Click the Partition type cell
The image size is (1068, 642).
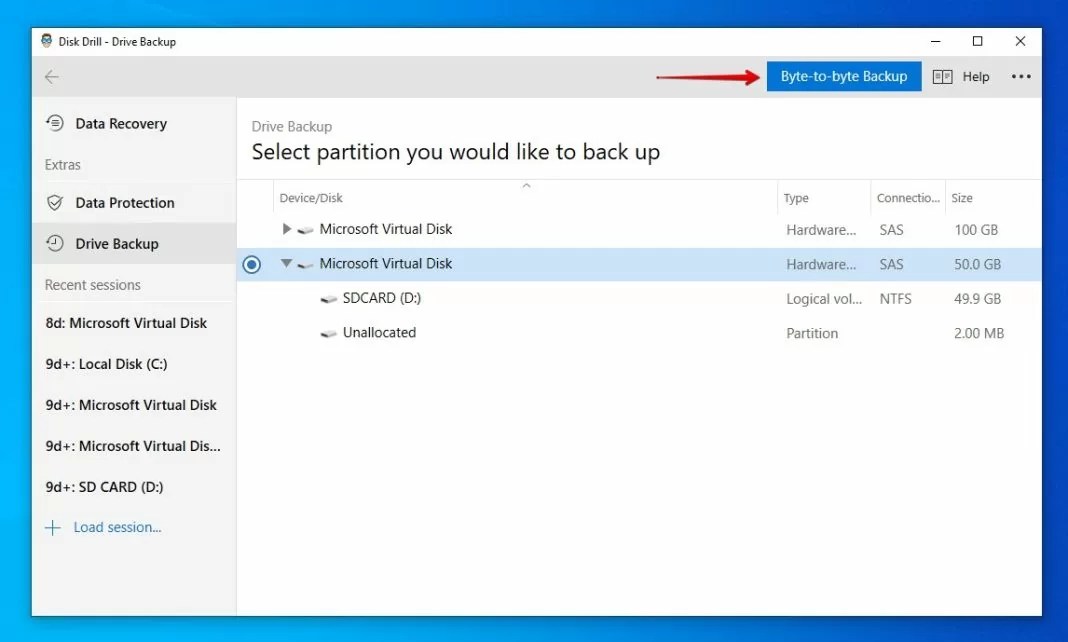(812, 333)
